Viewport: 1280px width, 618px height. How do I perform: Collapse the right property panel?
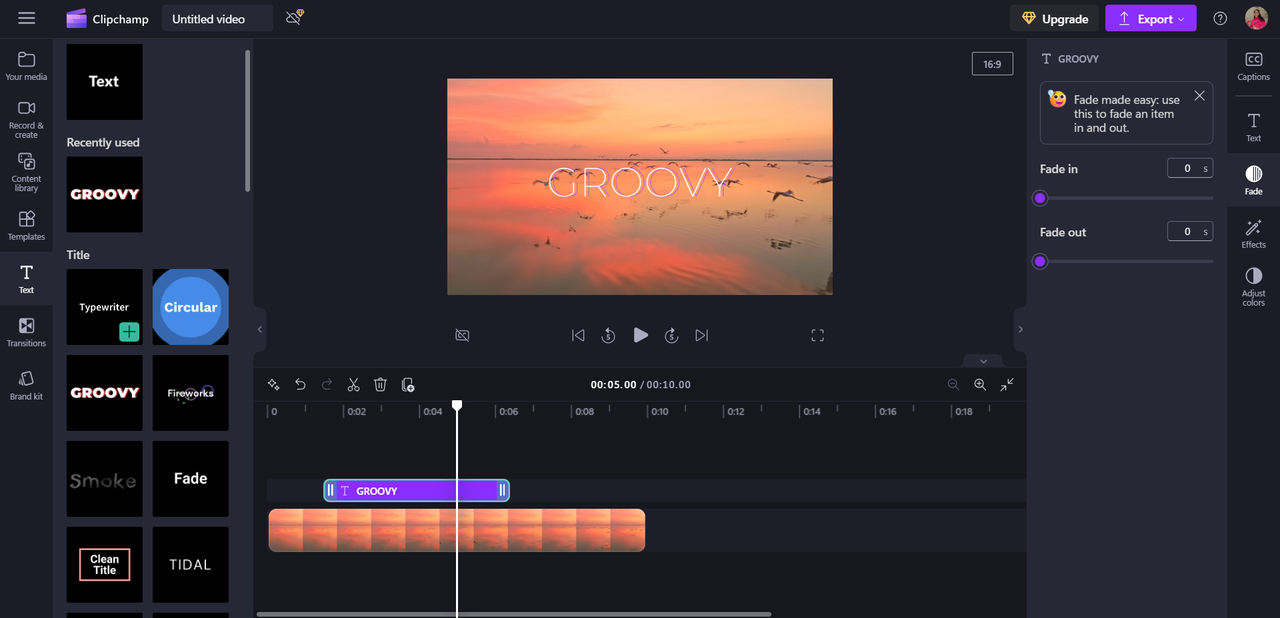pos(1020,329)
